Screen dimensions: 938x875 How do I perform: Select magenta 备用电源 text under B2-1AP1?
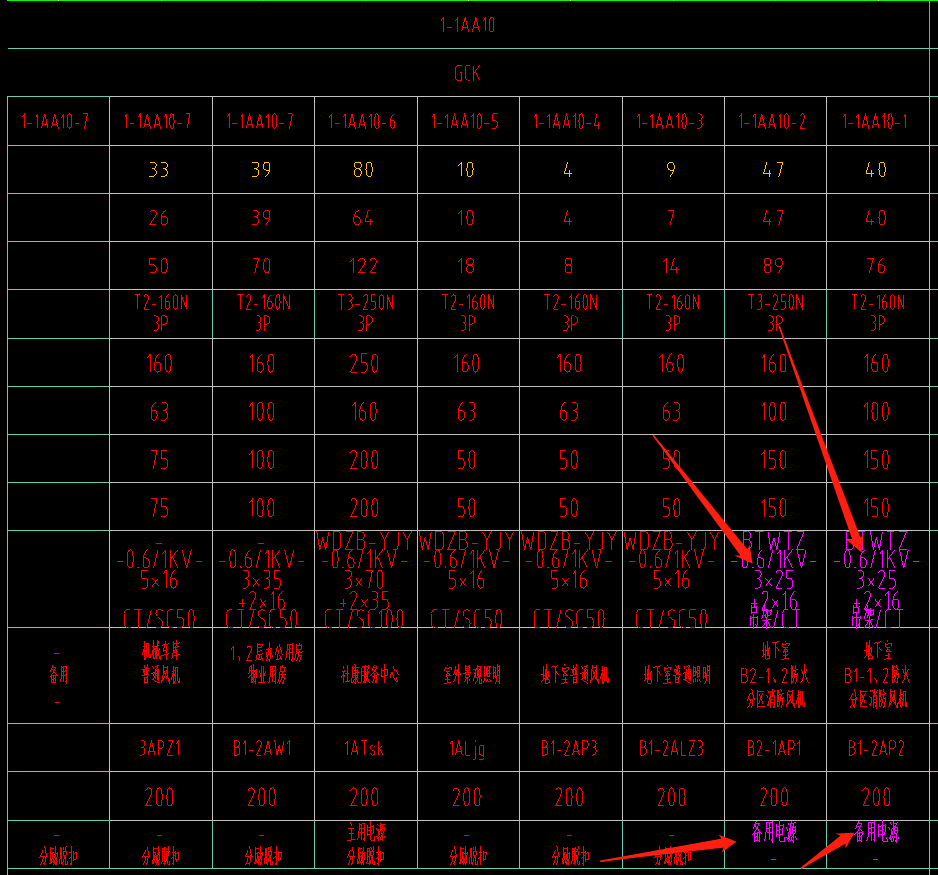774,832
